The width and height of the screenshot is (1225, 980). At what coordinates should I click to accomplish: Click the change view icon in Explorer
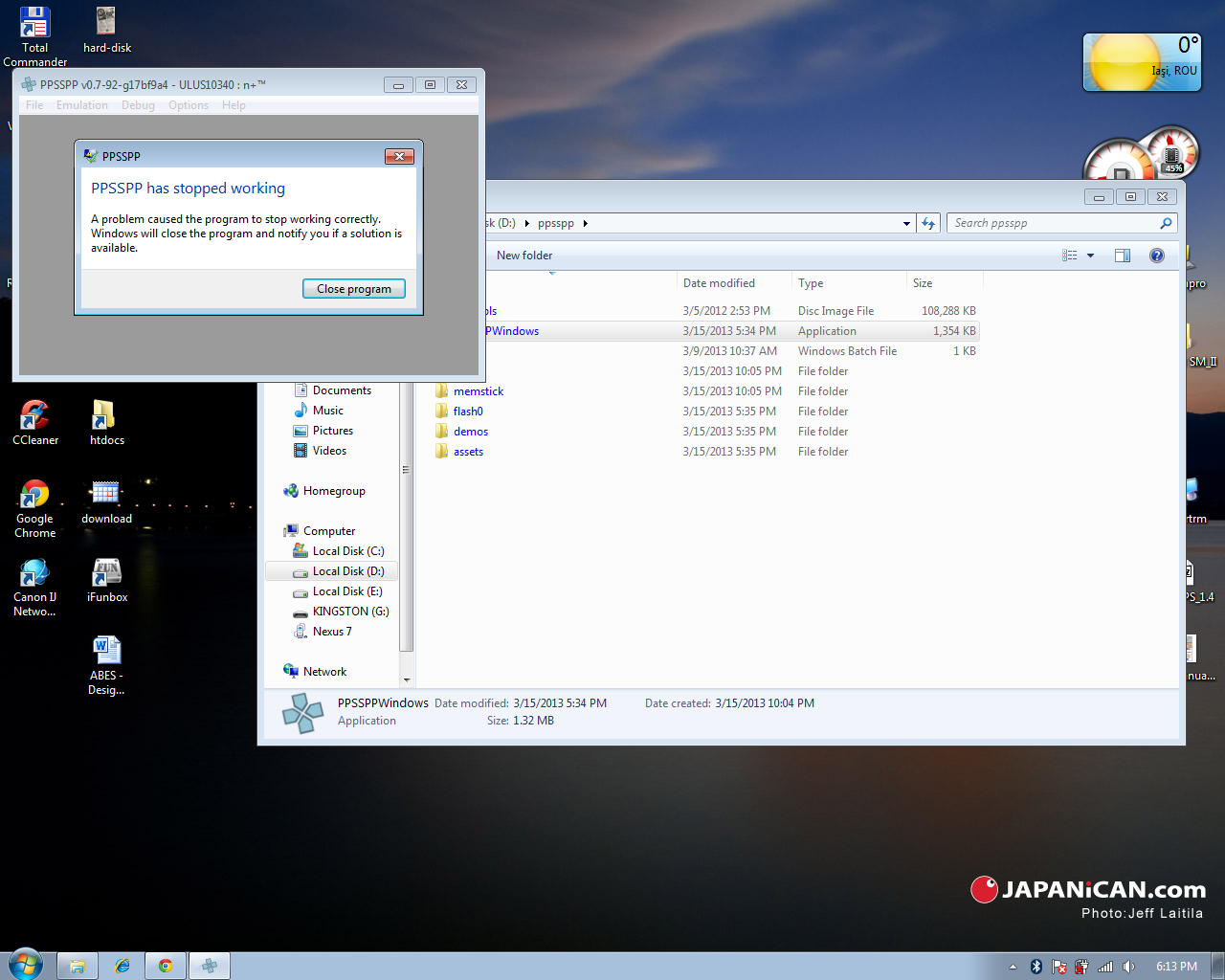click(1070, 256)
